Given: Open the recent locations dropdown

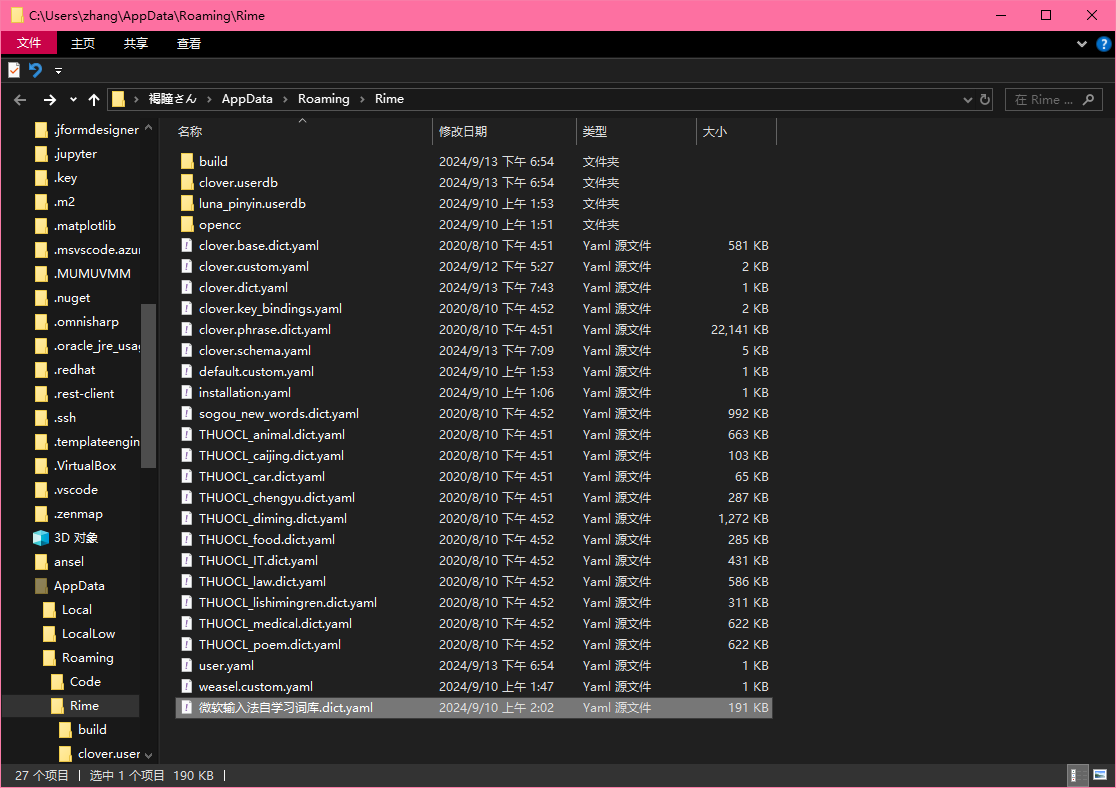Looking at the screenshot, I should (73, 100).
